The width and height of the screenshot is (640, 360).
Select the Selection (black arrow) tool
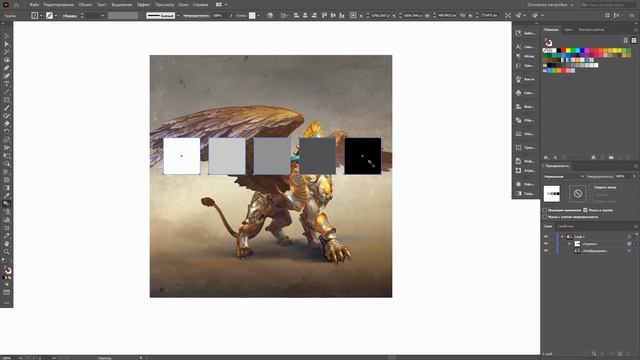pyautogui.click(x=7, y=36)
